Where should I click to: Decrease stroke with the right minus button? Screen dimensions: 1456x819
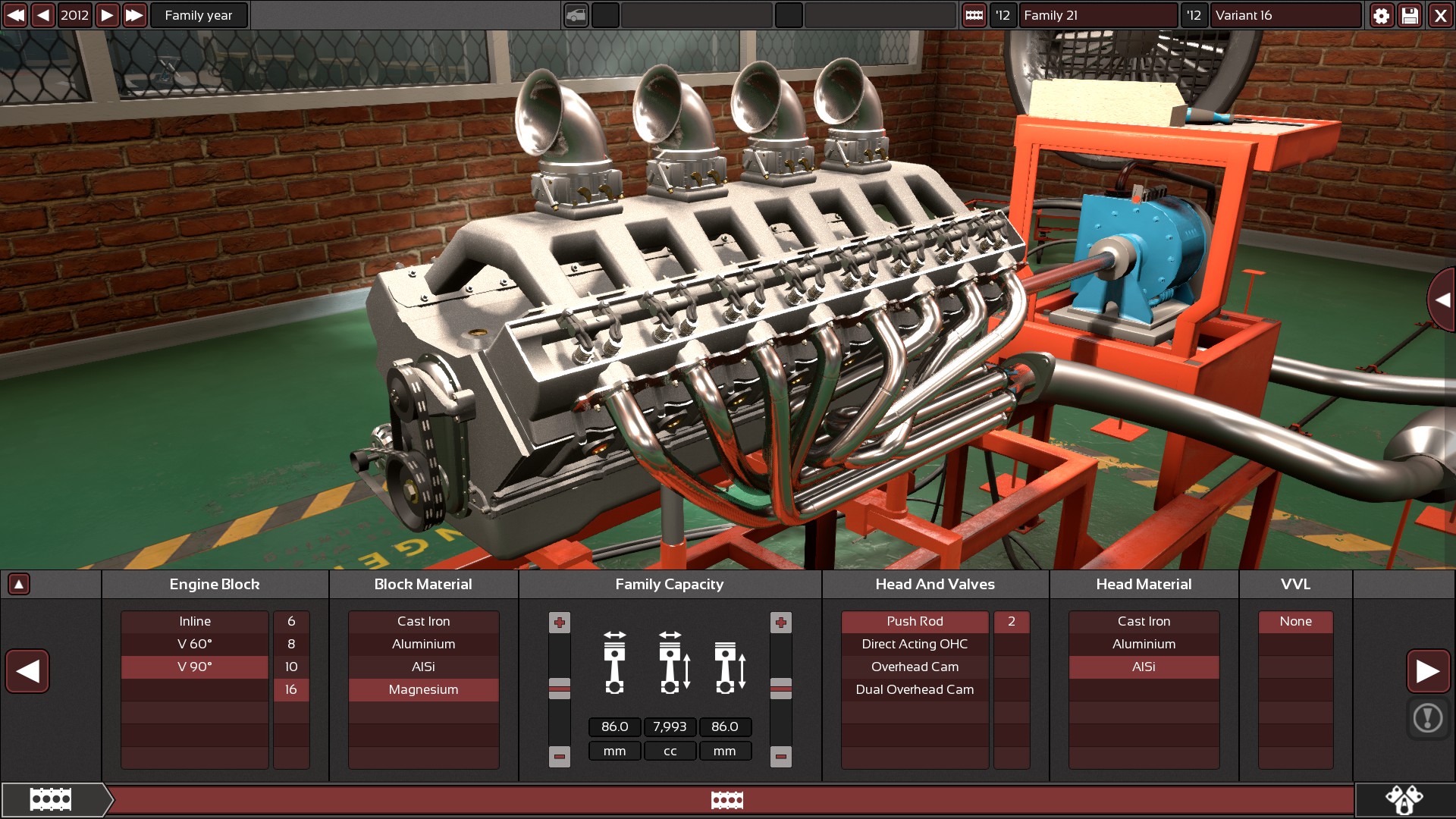coord(780,756)
